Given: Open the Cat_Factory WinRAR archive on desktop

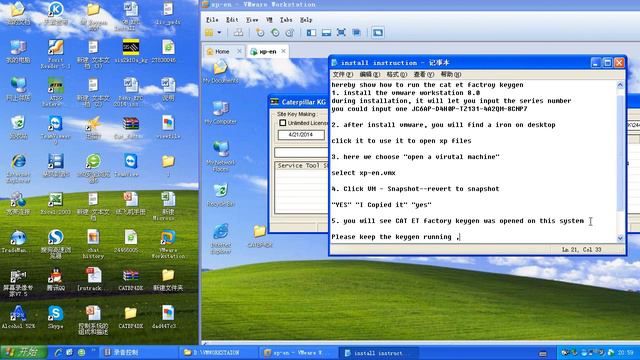Looking at the screenshot, I should coord(131,127).
